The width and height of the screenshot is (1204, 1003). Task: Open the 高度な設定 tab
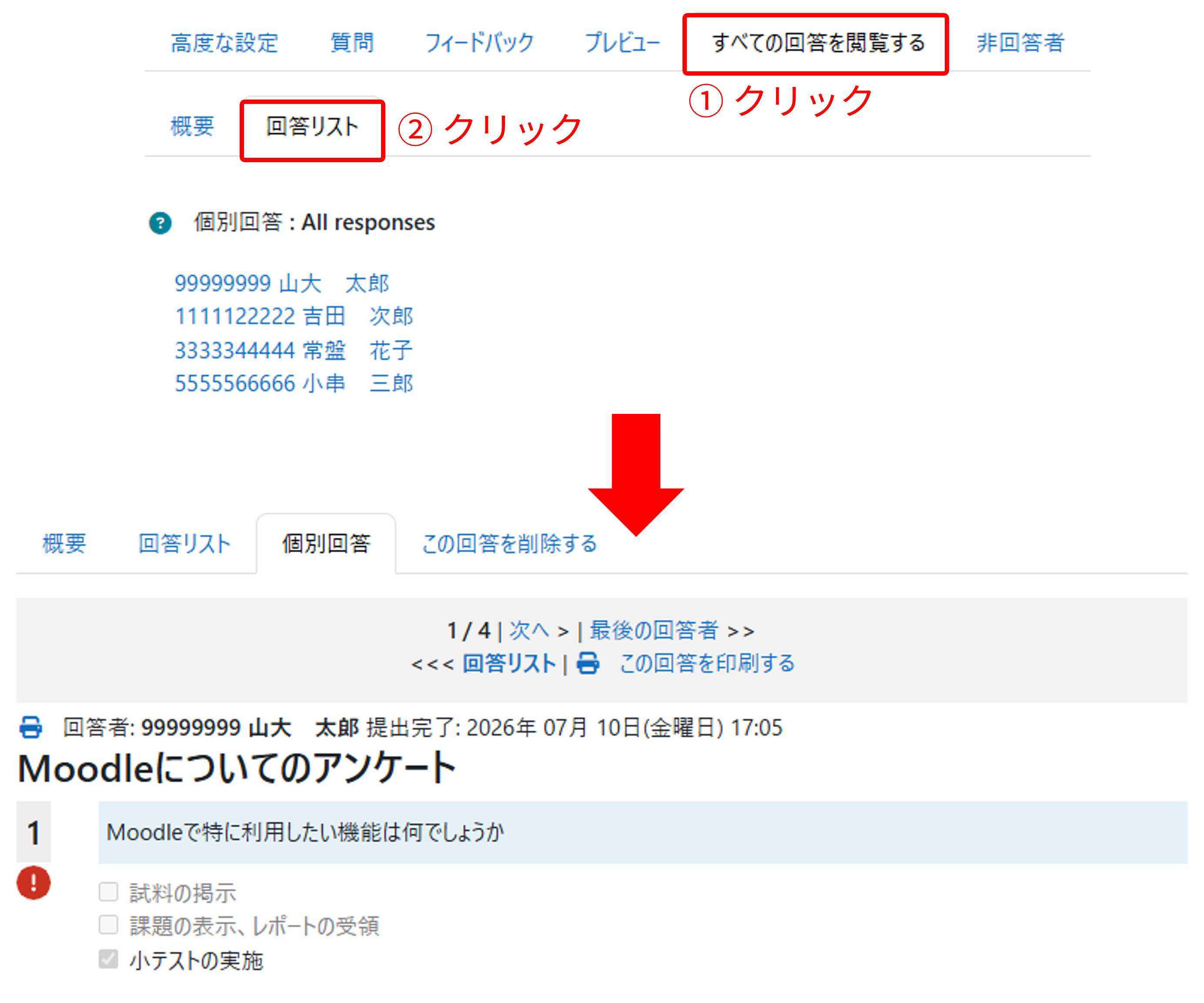pos(224,43)
